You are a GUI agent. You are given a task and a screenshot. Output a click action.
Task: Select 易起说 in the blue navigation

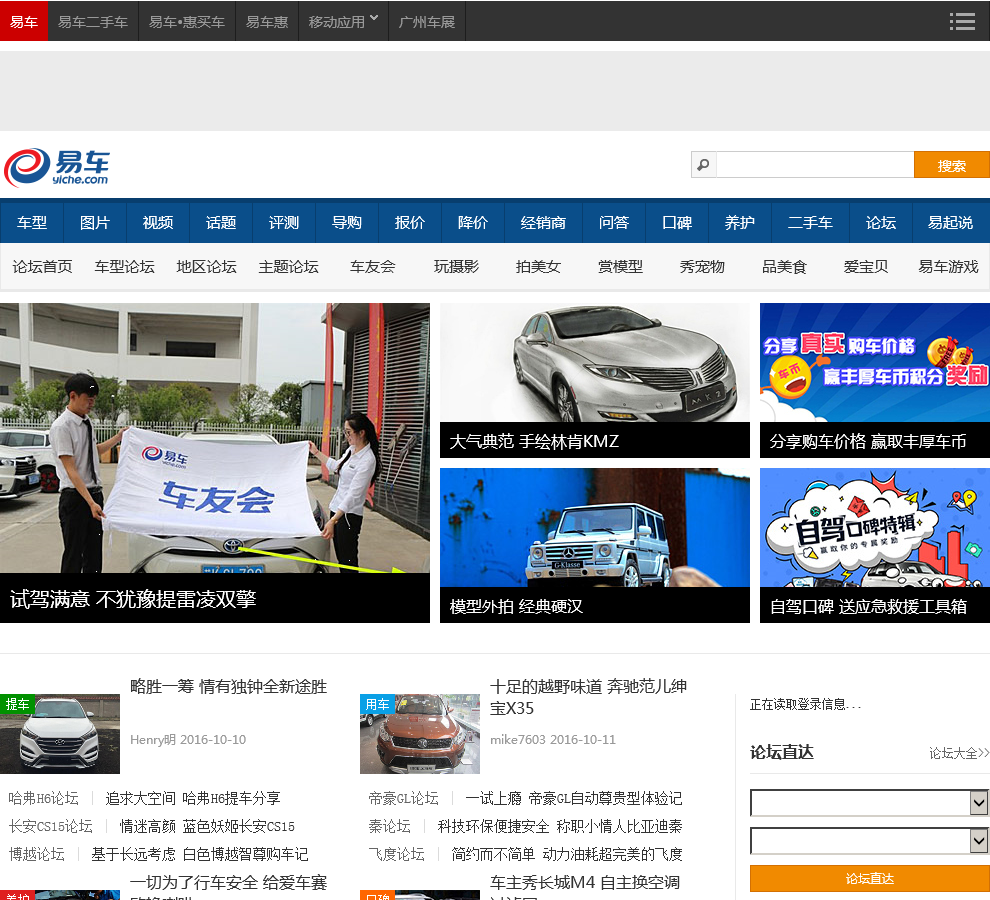(950, 222)
